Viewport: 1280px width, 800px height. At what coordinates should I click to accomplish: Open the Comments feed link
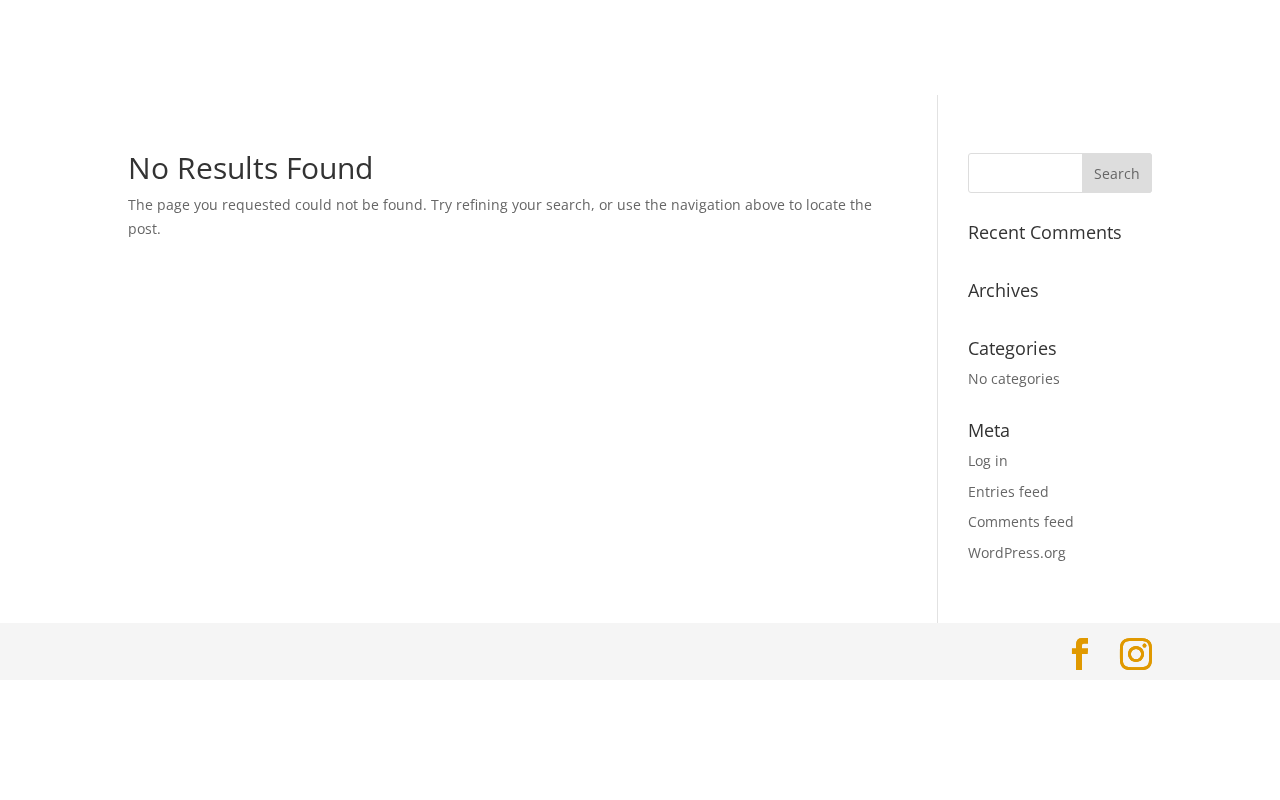[x=1020, y=522]
